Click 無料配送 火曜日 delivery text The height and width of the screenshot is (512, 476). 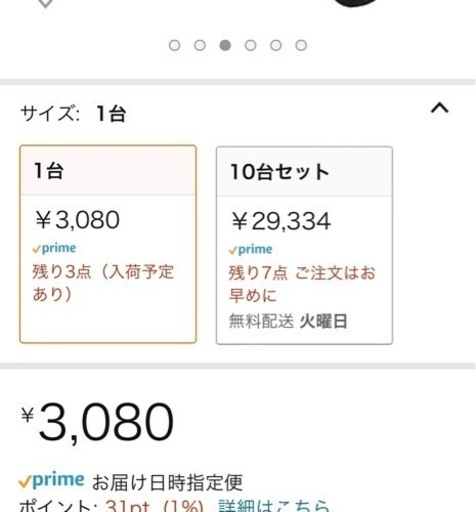288,322
